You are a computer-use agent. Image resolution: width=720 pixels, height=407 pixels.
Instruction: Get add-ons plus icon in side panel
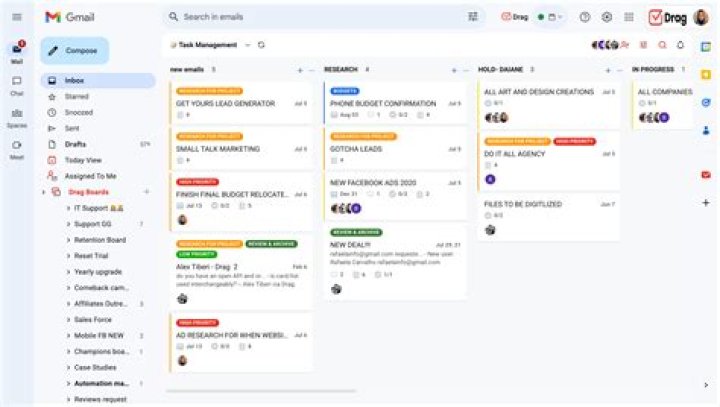(706, 203)
